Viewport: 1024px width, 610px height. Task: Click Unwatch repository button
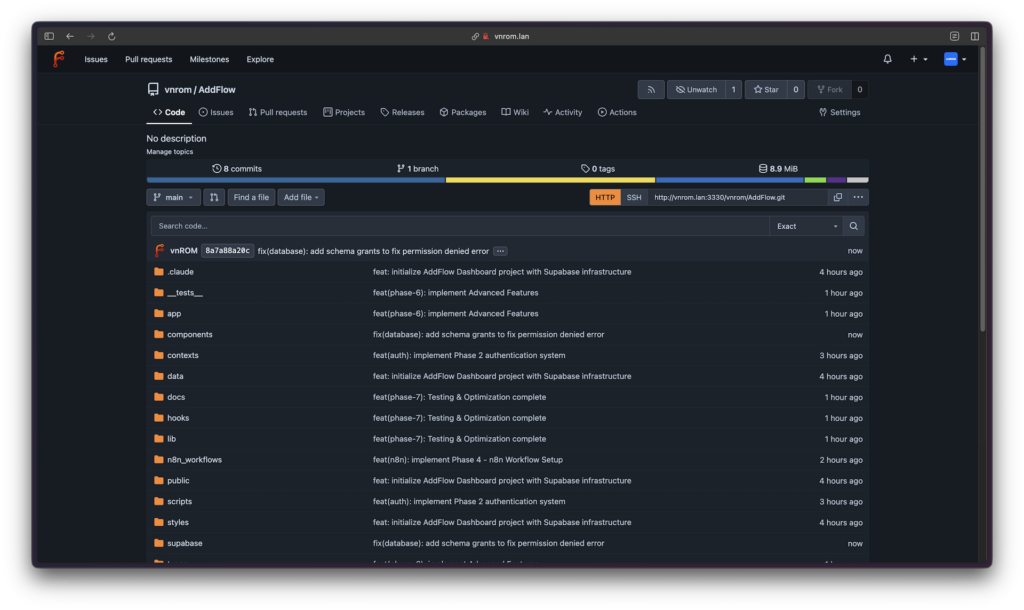click(x=696, y=90)
